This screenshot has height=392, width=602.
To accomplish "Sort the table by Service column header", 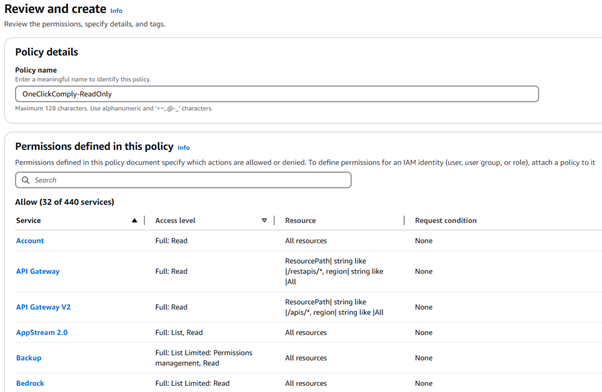I will click(x=28, y=220).
